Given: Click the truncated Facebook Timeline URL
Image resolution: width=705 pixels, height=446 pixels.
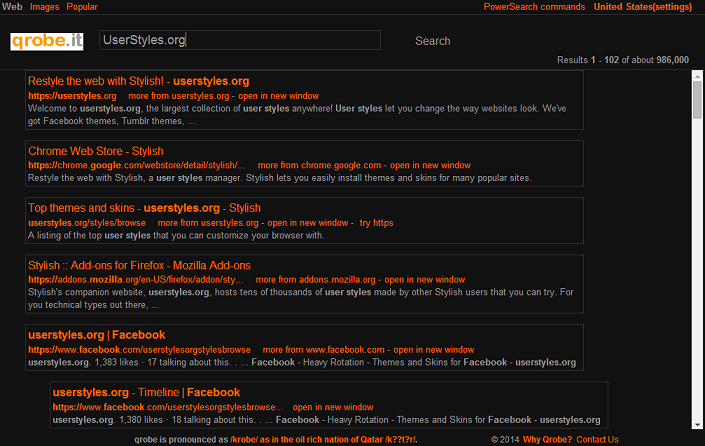Looking at the screenshot, I should coord(168,407).
